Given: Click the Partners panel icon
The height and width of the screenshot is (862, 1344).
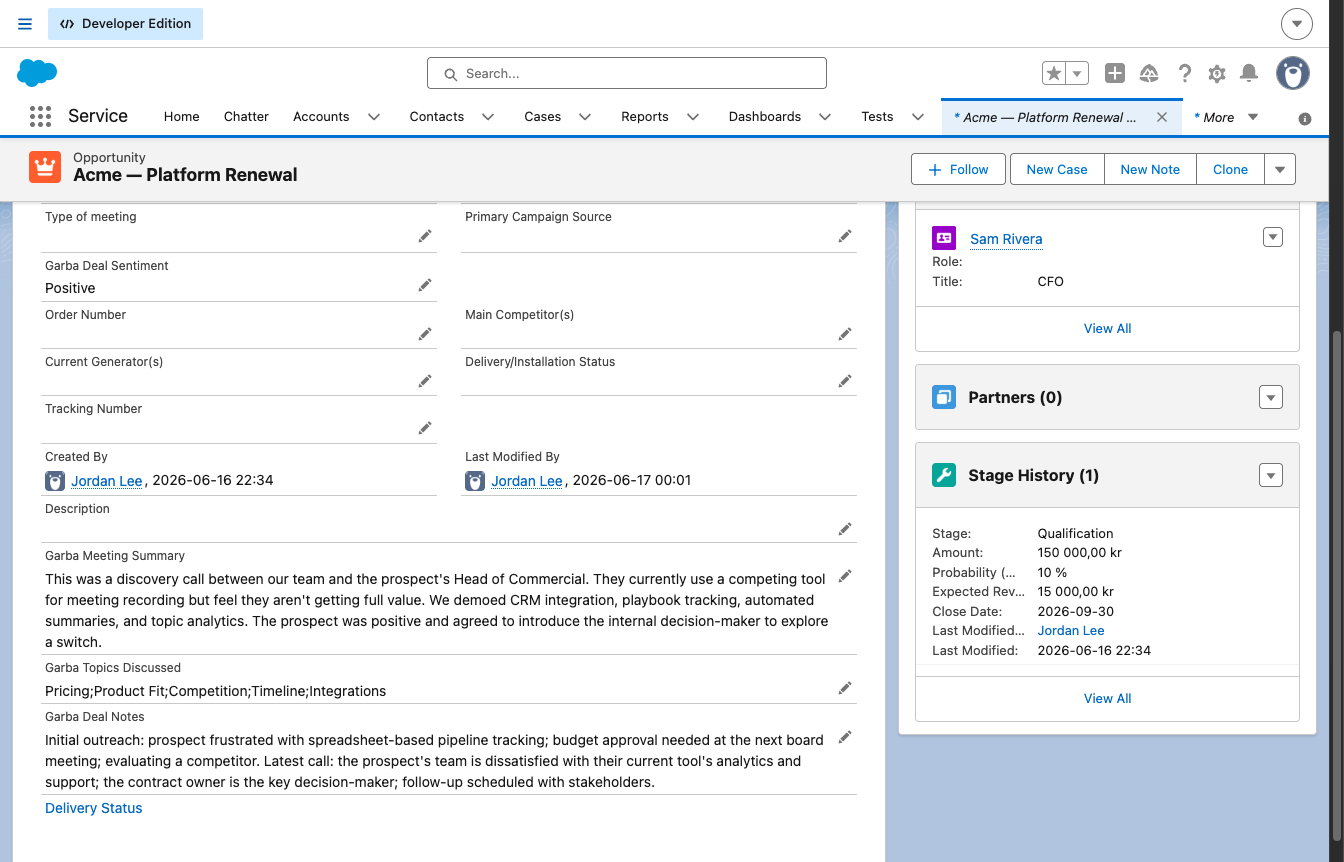Looking at the screenshot, I should pyautogui.click(x=944, y=397).
